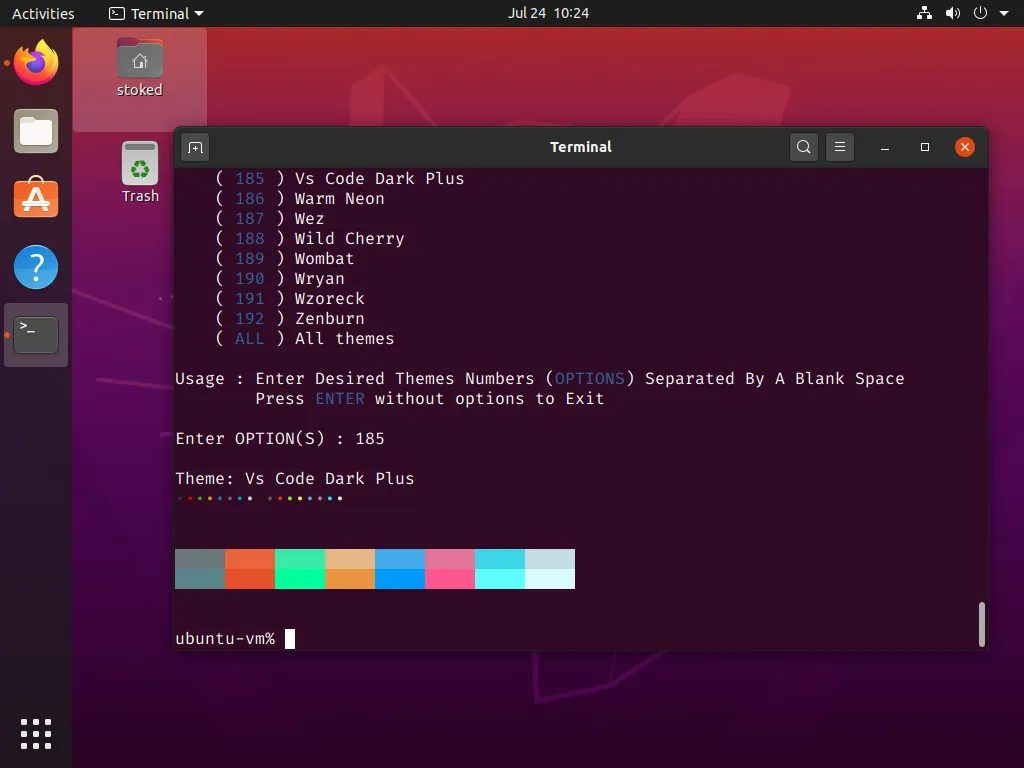The width and height of the screenshot is (1024, 768).
Task: Open Ubuntu Software from dock
Action: [36, 199]
